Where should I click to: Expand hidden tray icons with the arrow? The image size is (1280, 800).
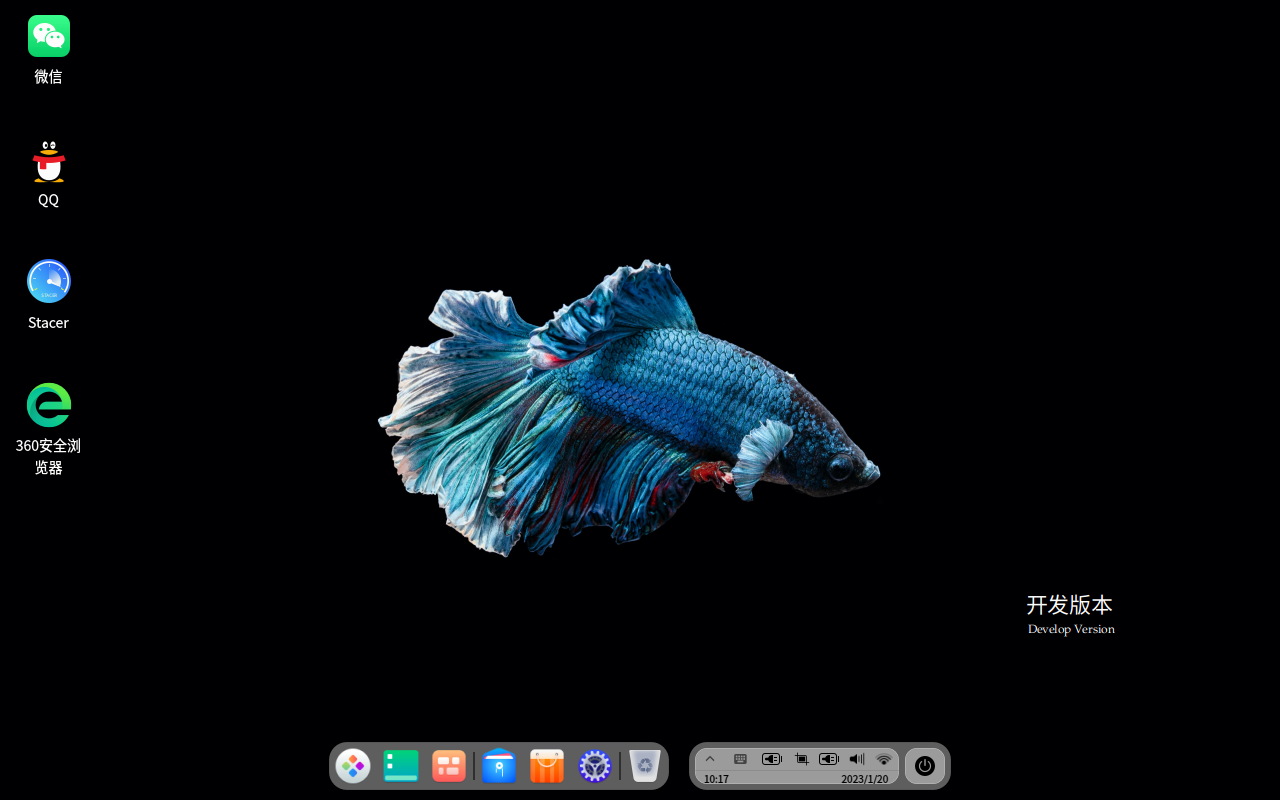710,758
